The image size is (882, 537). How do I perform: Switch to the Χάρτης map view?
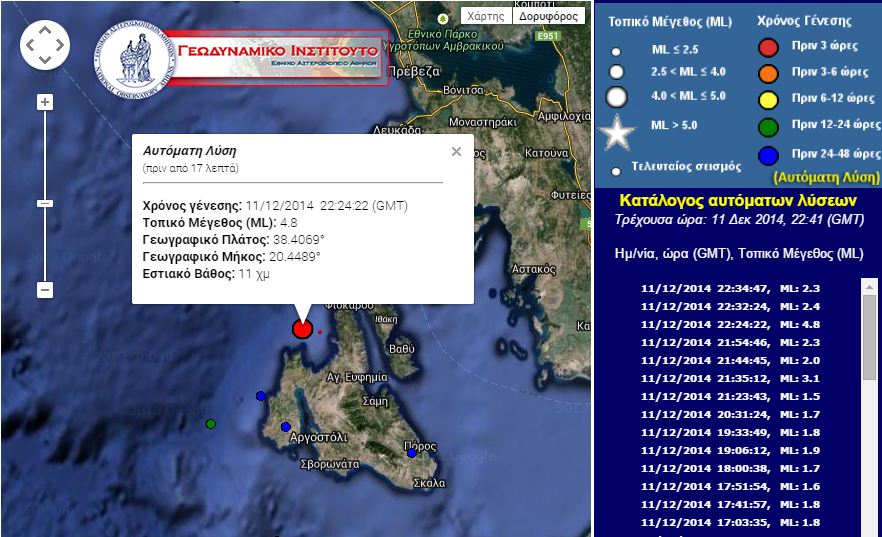pos(486,16)
